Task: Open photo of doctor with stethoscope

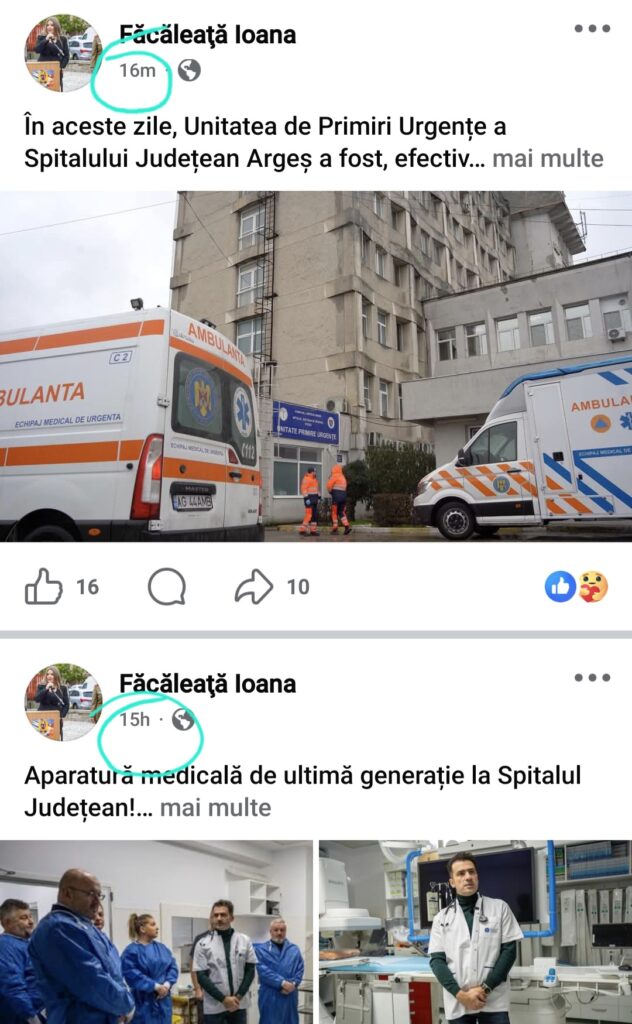Action: (475, 932)
